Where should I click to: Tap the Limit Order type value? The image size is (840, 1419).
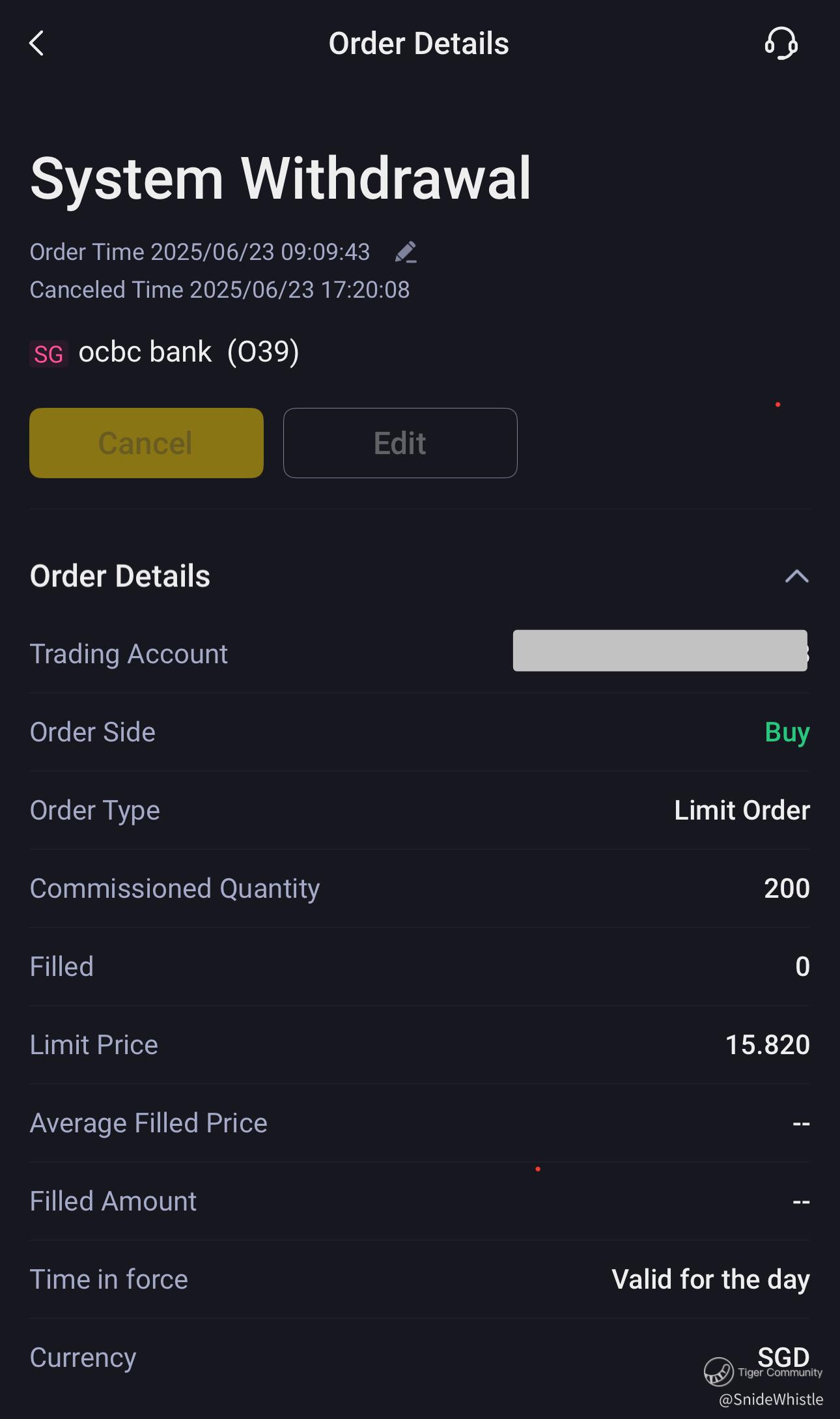click(x=742, y=810)
